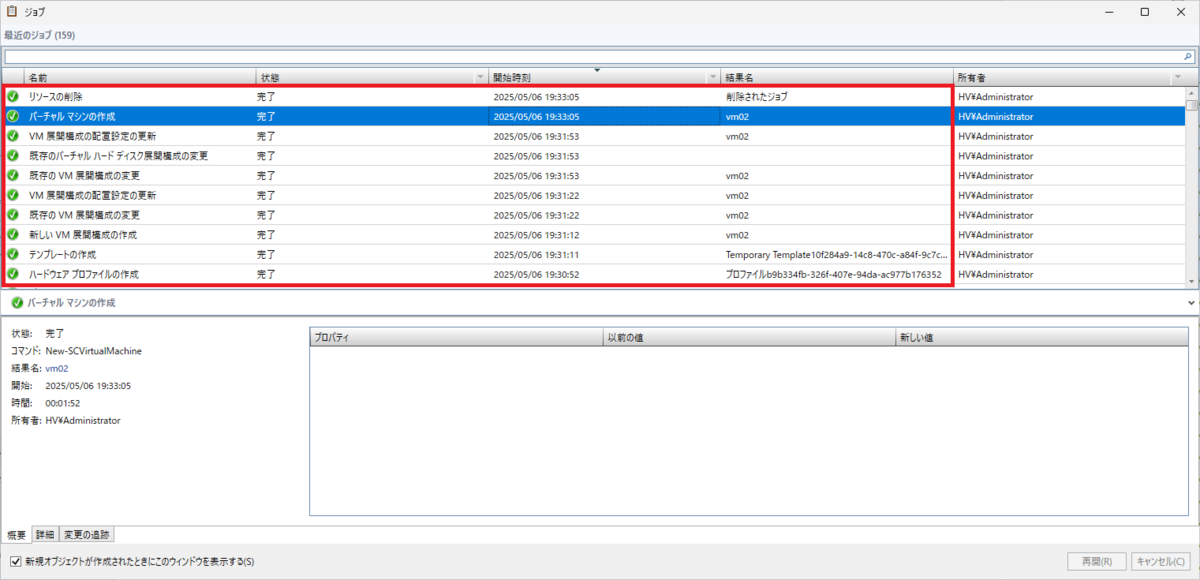Click the 以前の値 column header
The image size is (1200, 580).
[750, 338]
